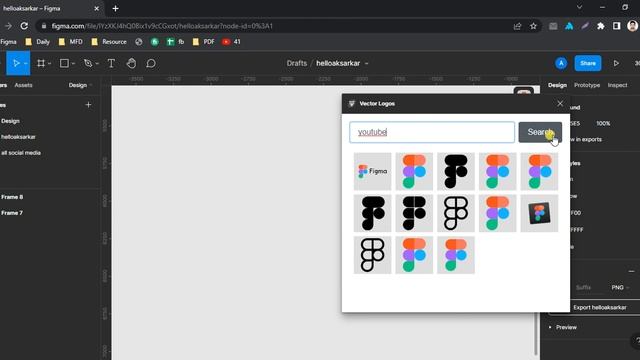Open the PNG export format dropdown
The image size is (640, 360).
pyautogui.click(x=620, y=287)
